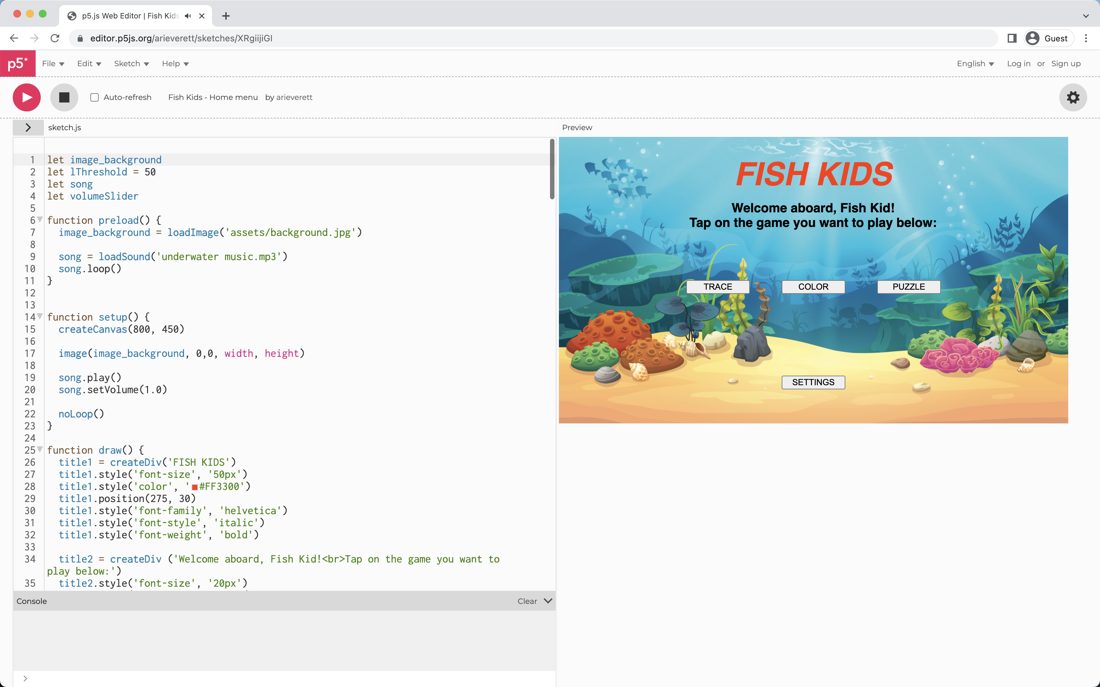Clear the console output
1100x687 pixels.
(527, 601)
